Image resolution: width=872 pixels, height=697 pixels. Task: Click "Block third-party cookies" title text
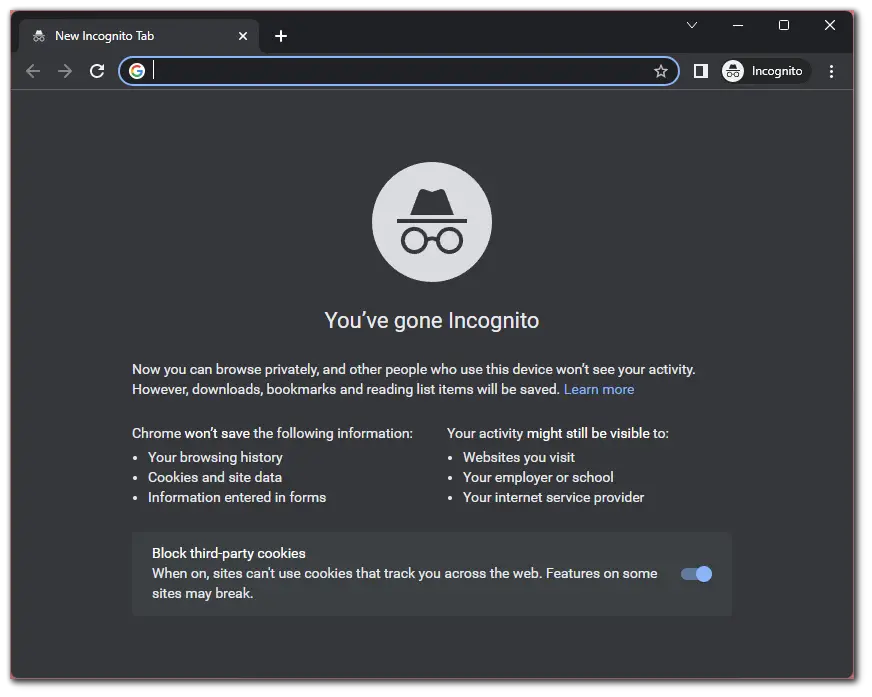(x=229, y=553)
